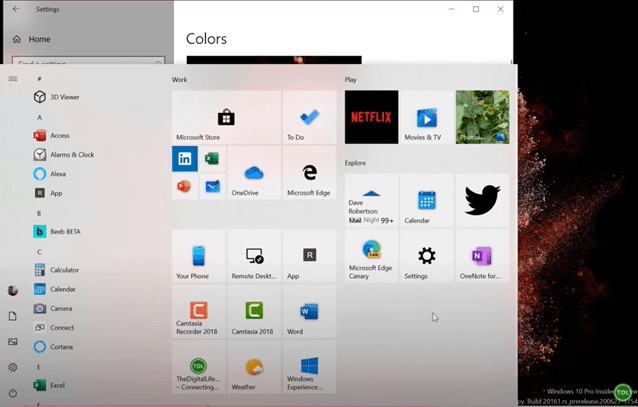Viewport: 638px width, 407px height.
Task: Open the Movies & TV tile
Action: [427, 117]
